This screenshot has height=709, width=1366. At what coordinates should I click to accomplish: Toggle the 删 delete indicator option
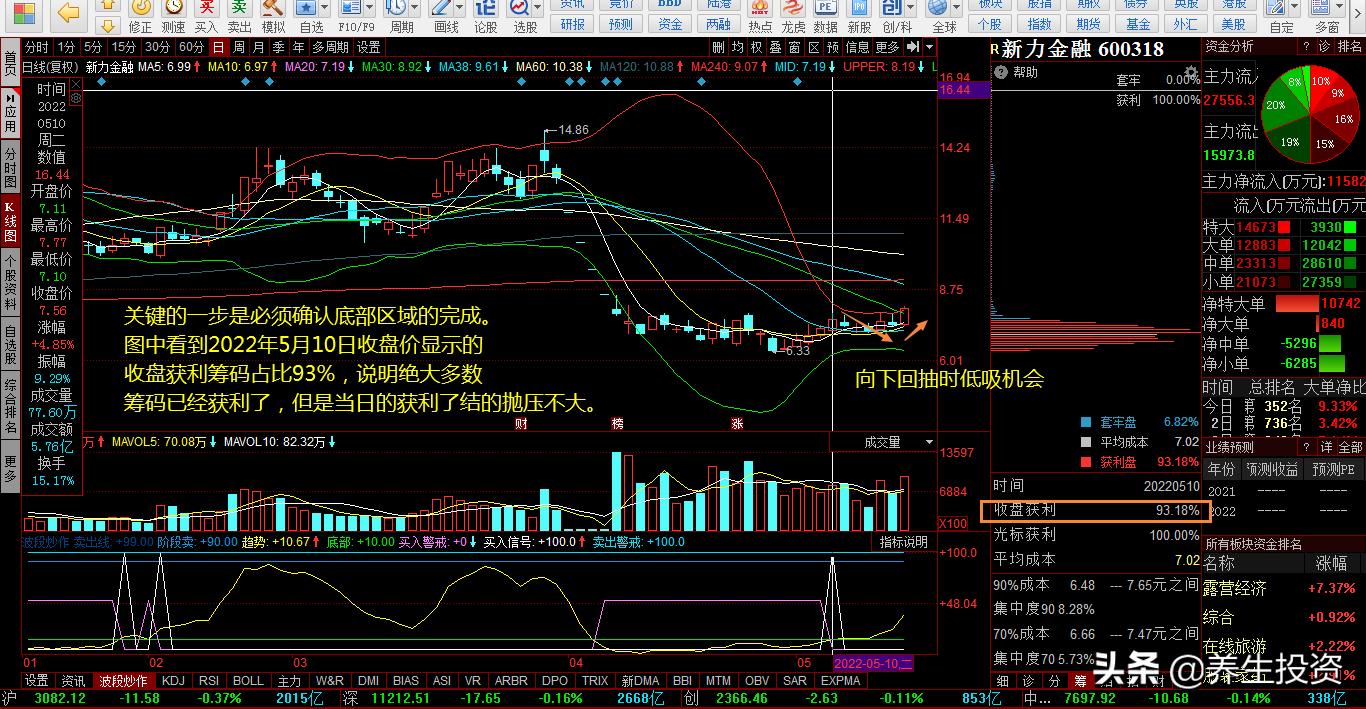pyautogui.click(x=718, y=47)
